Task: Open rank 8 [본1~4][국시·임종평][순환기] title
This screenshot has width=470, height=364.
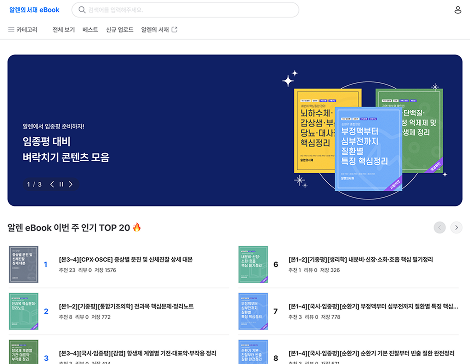Action: 371,353
